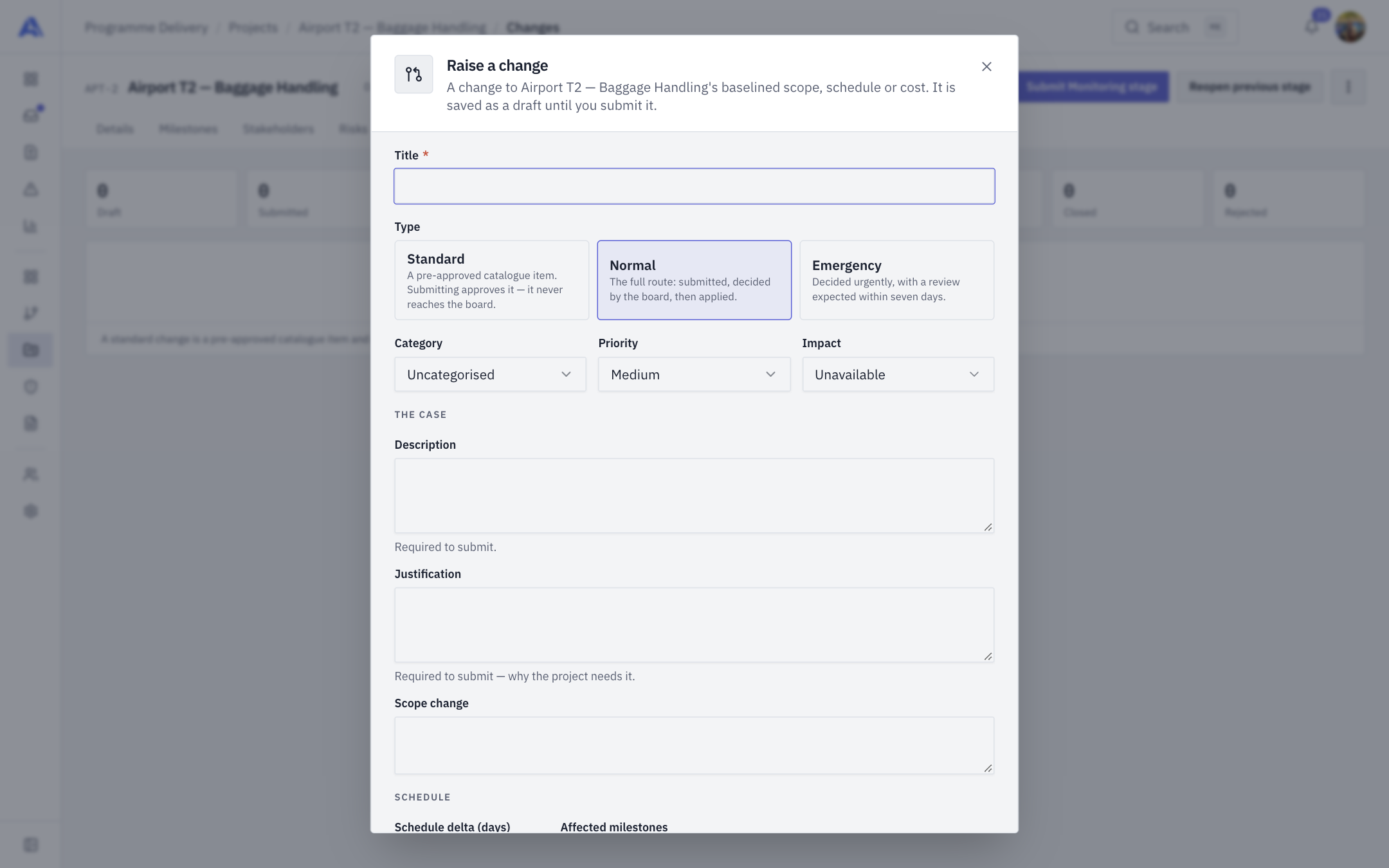Click the Description text area
1389x868 pixels.
pyautogui.click(x=694, y=496)
